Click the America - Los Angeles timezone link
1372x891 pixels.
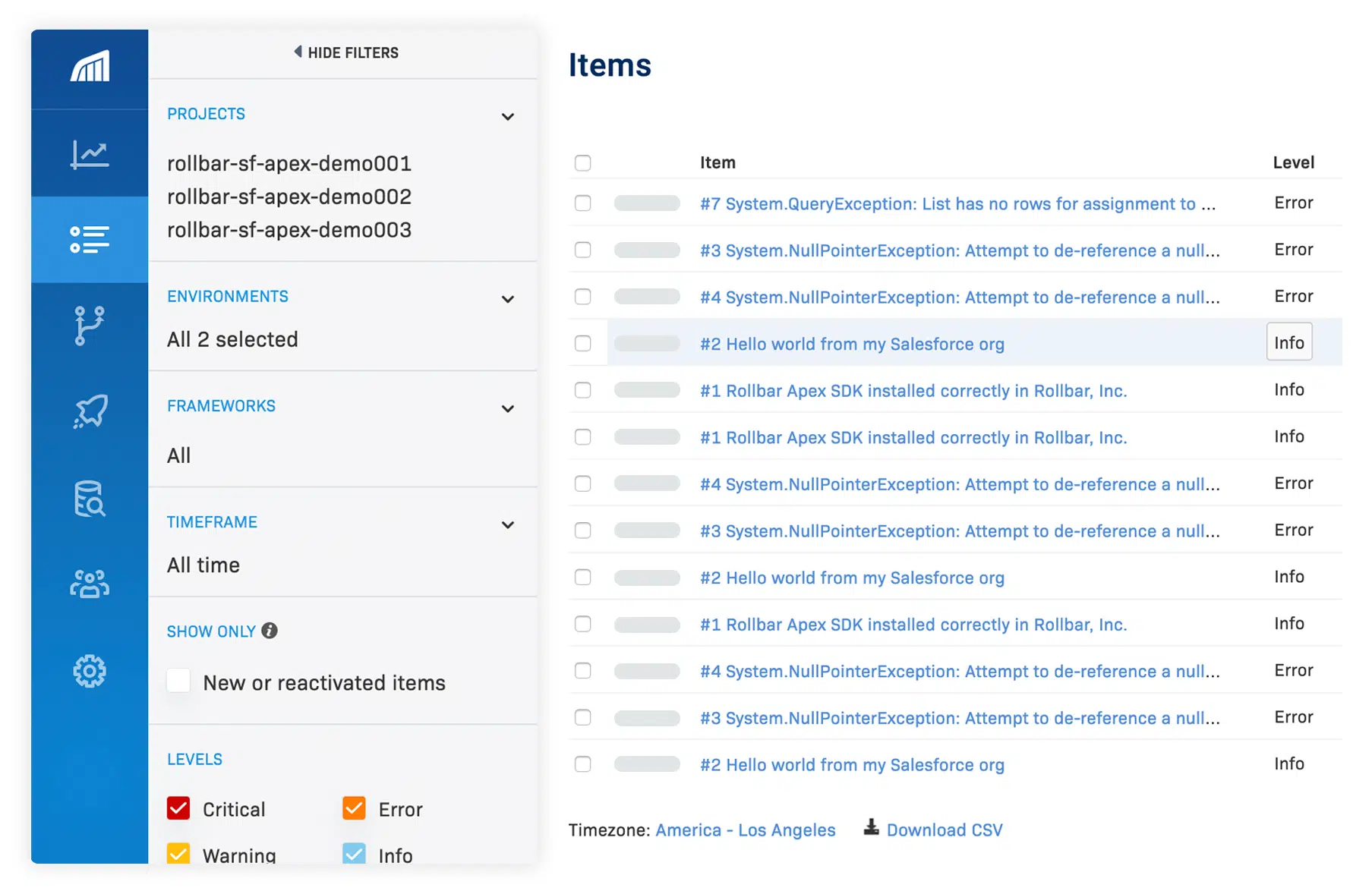coord(745,830)
